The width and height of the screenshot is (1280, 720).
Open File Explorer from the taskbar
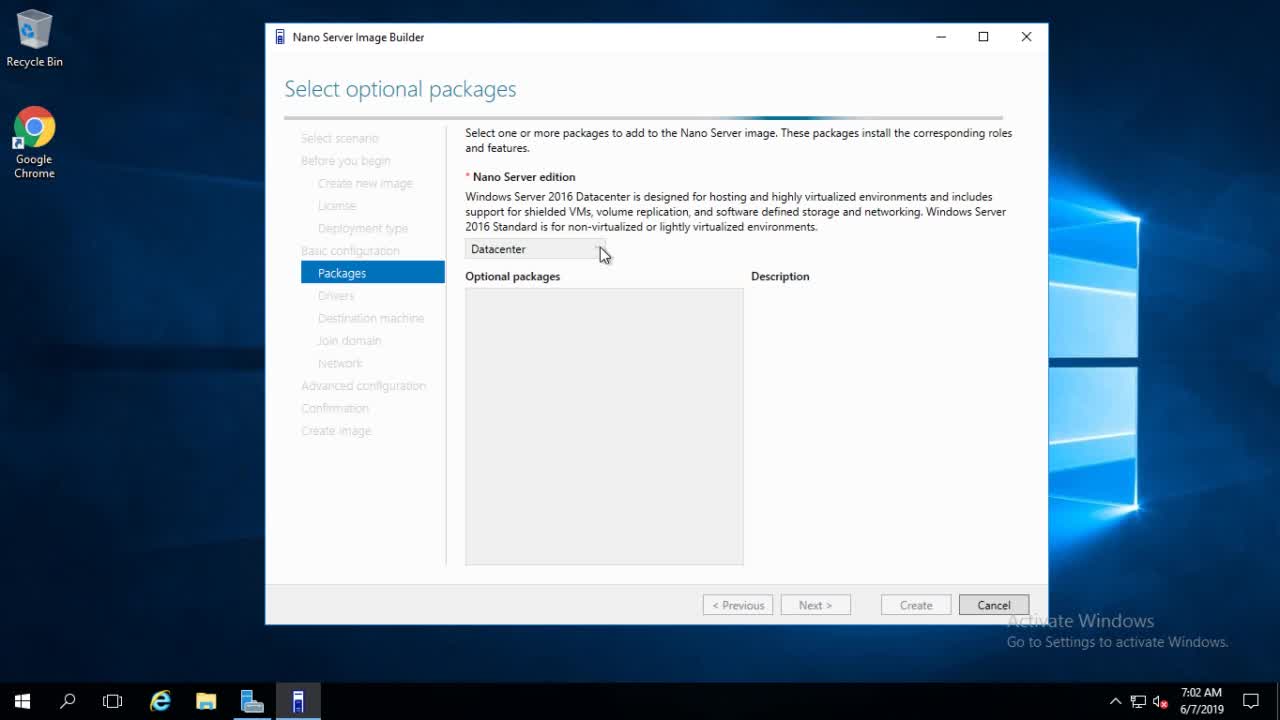[x=206, y=701]
